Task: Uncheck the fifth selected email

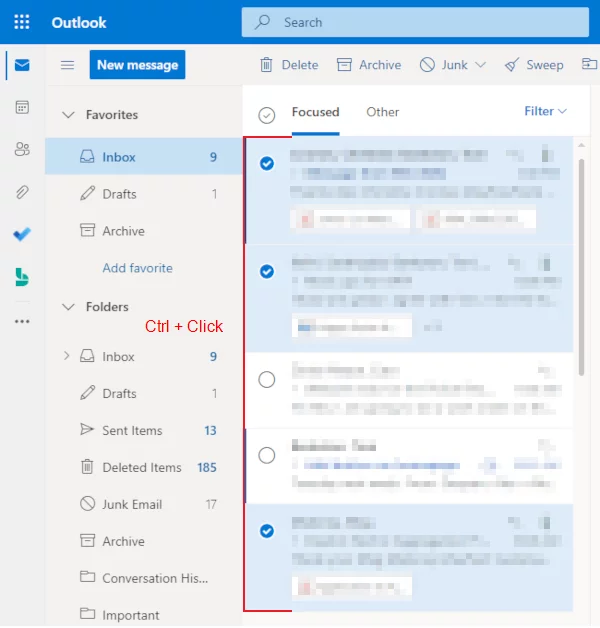Action: coord(267,531)
